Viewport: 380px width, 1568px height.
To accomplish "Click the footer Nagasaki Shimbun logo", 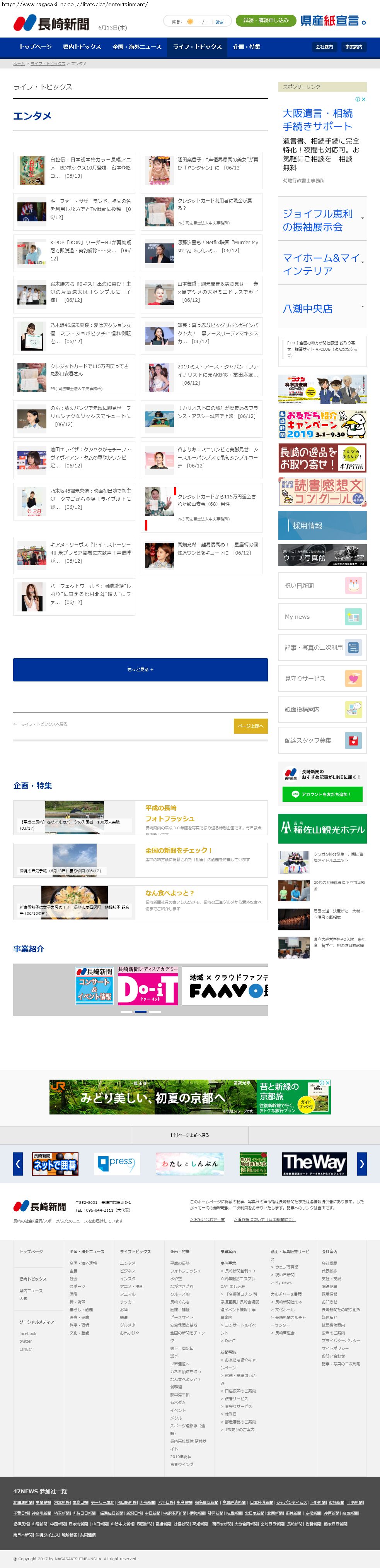I will coord(39,1207).
